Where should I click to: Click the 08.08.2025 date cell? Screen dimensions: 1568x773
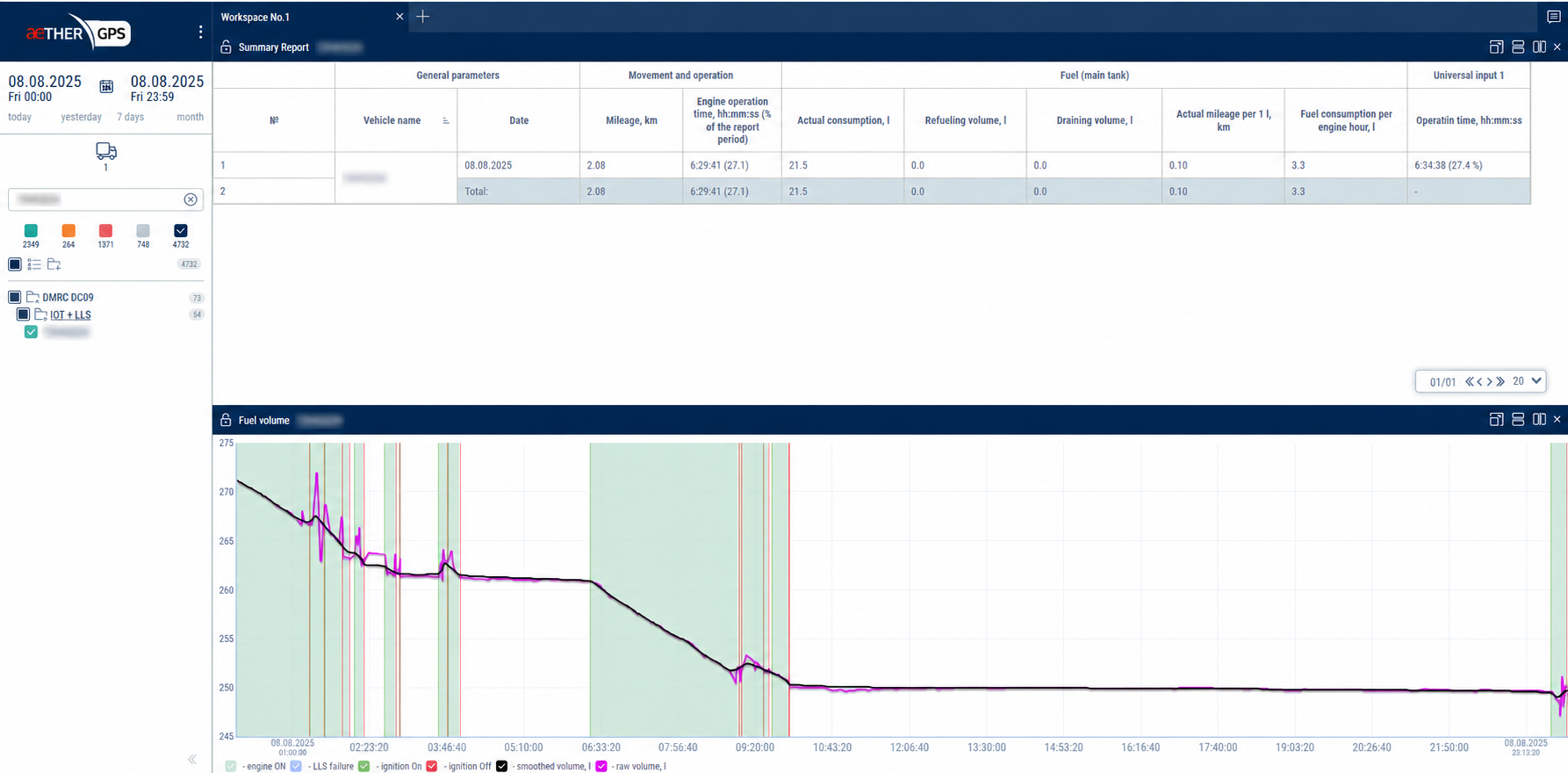[518, 165]
